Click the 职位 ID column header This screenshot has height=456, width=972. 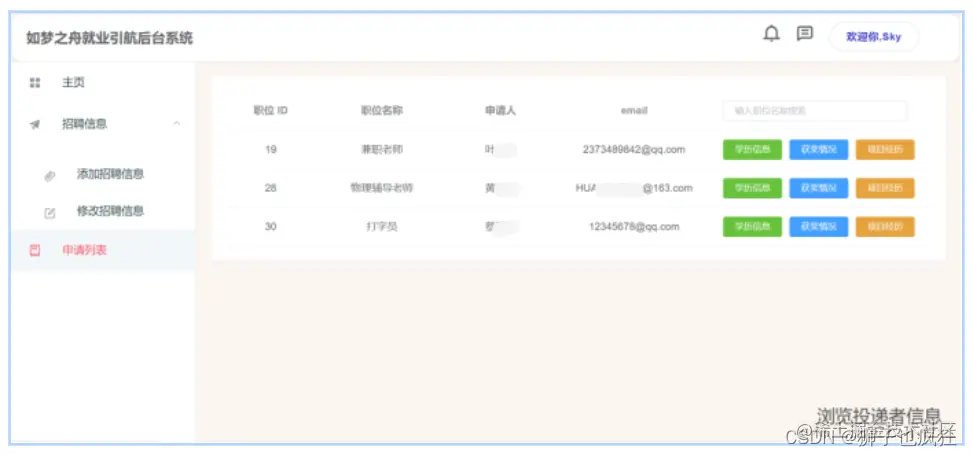coord(270,111)
